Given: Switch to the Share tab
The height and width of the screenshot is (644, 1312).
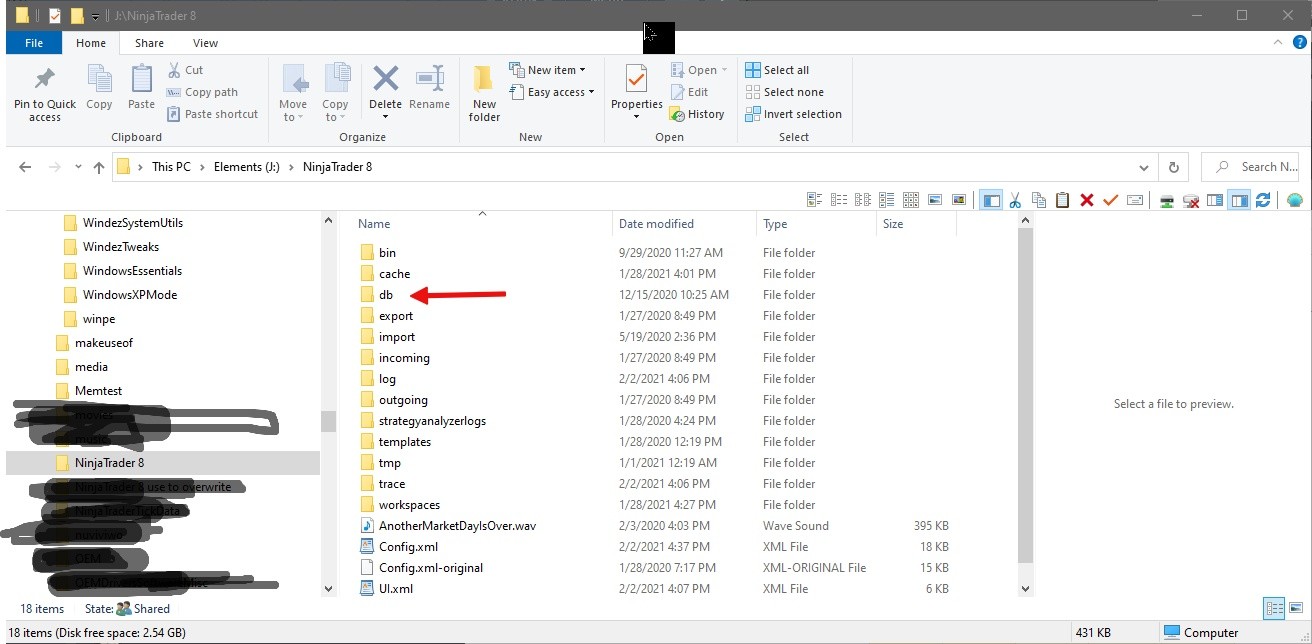Looking at the screenshot, I should point(149,43).
